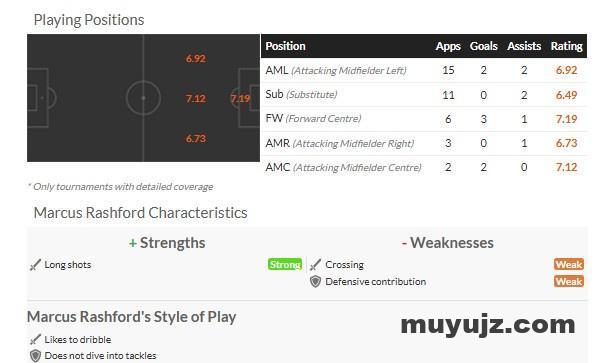This screenshot has height=363, width=600.
Task: Click the sword icon next to Crossing
Action: 315,265
